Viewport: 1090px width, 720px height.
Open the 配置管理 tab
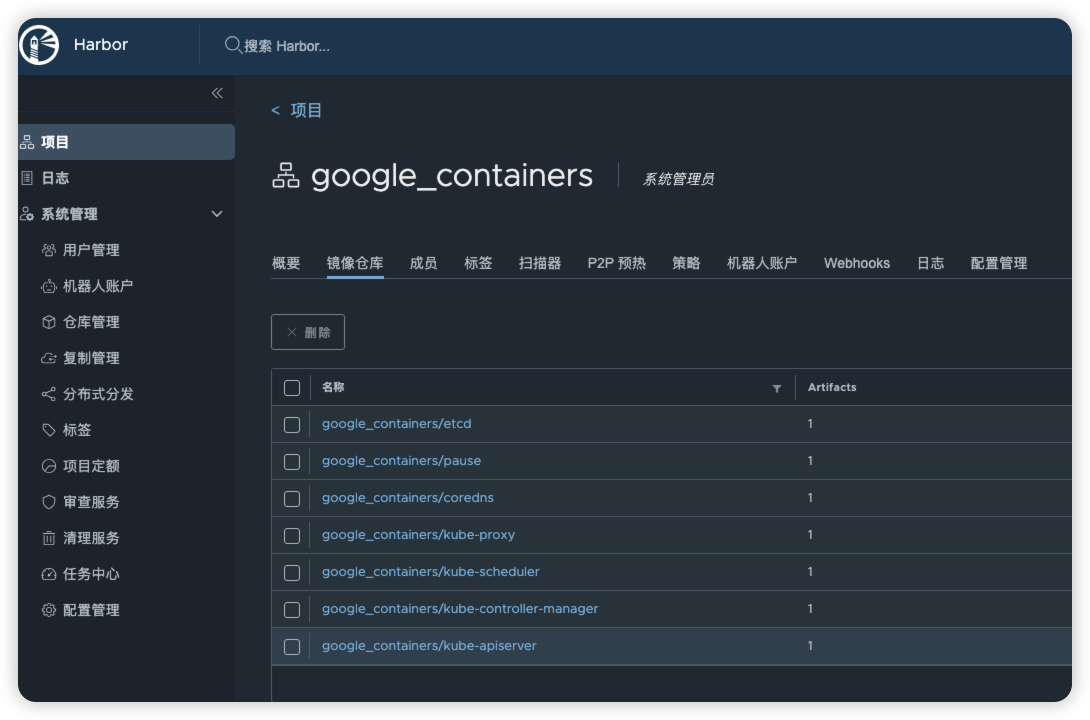click(999, 263)
